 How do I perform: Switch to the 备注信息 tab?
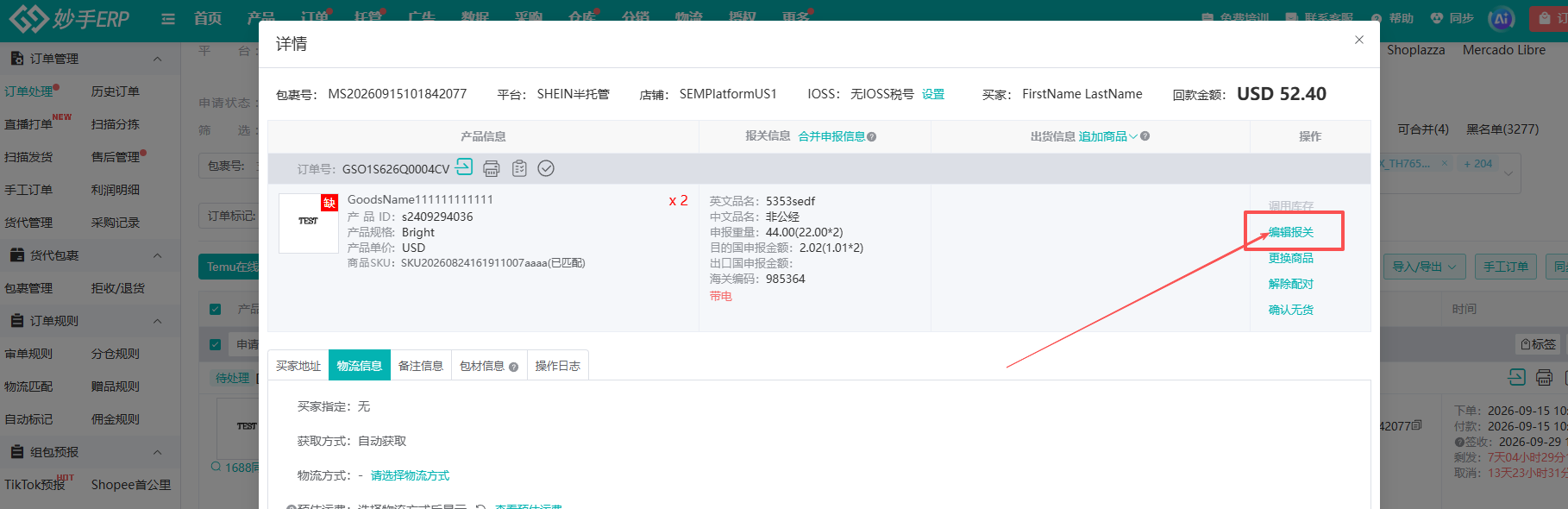[x=421, y=366]
